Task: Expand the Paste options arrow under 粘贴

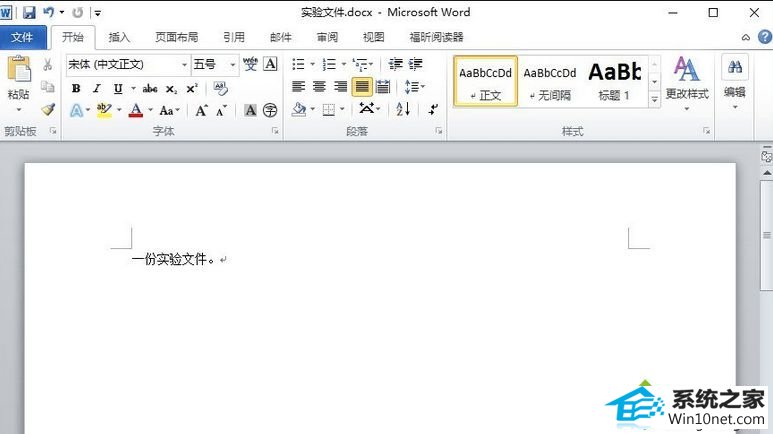Action: tap(19, 109)
